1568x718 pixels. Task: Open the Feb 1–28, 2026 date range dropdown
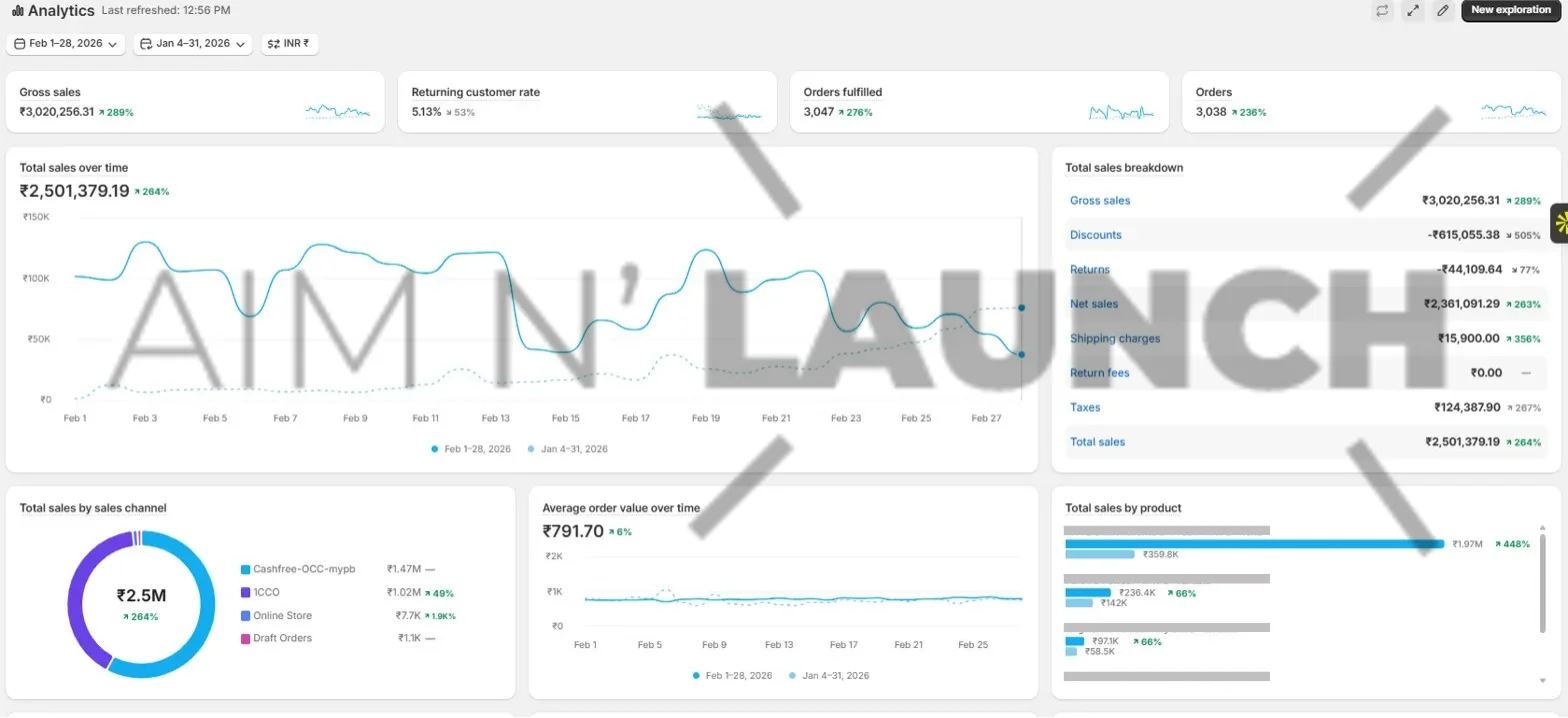65,44
